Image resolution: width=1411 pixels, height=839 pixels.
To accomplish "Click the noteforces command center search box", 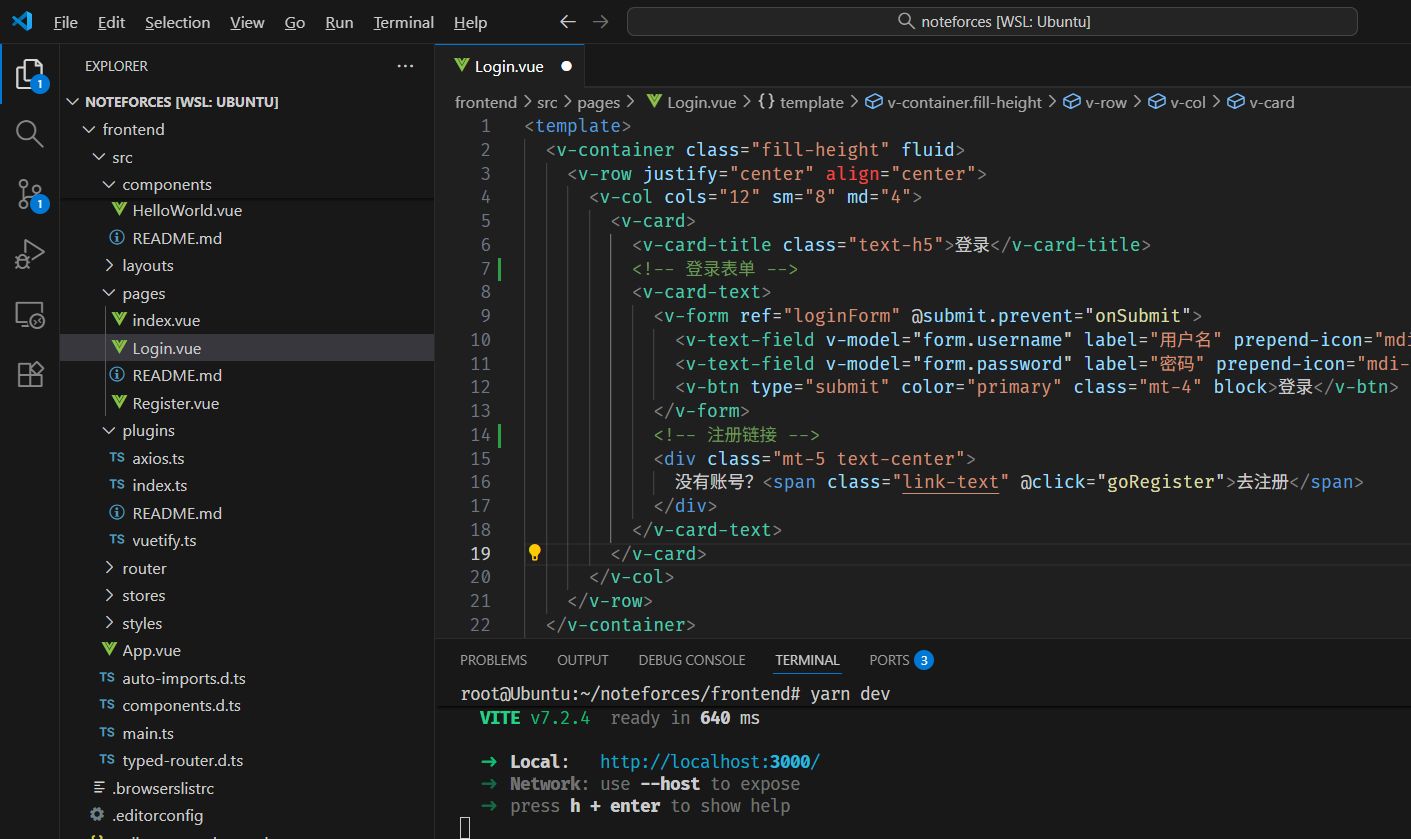I will pos(994,22).
